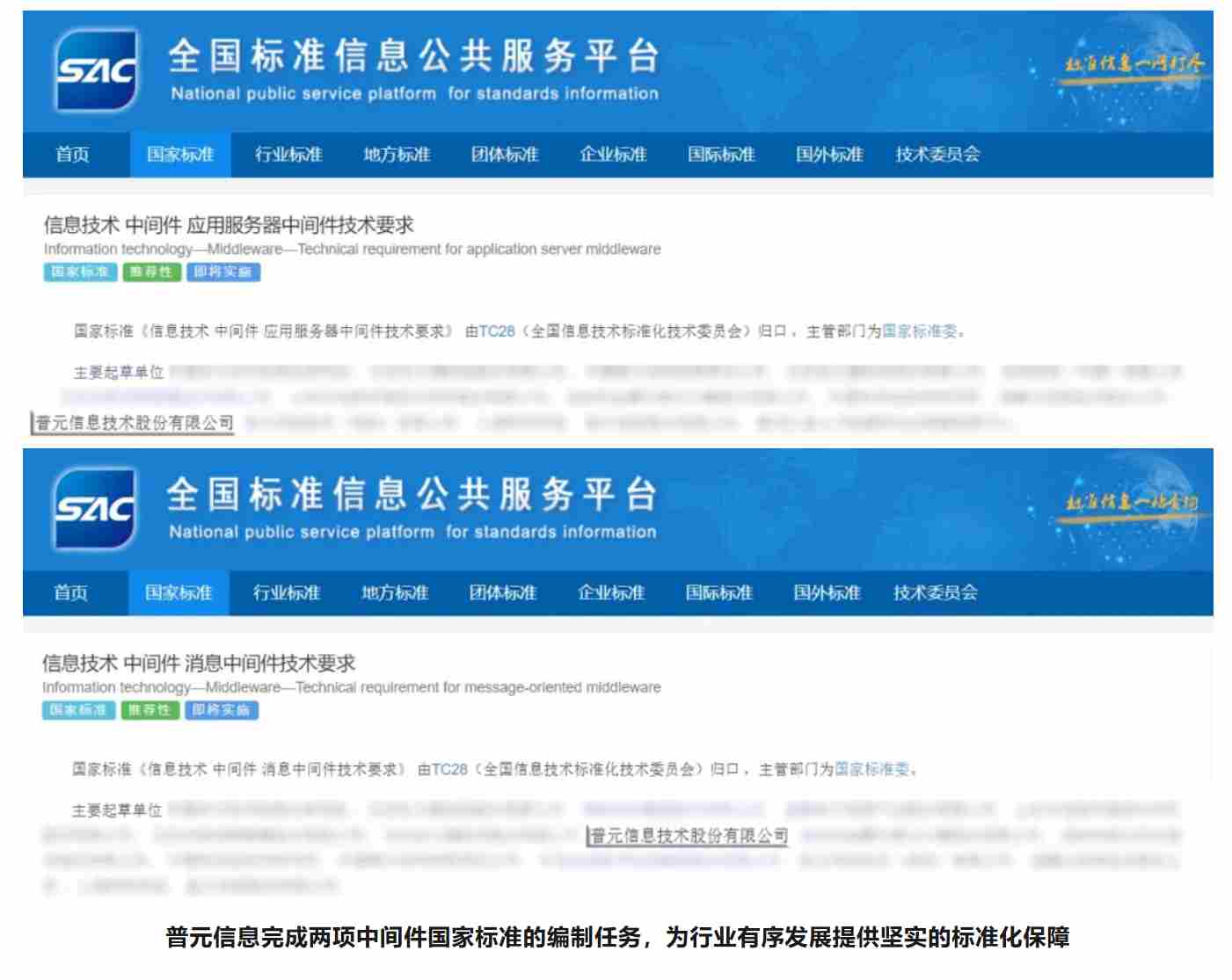
Task: Switch to 企业标准 in the lower navigation bar
Action: (x=611, y=593)
